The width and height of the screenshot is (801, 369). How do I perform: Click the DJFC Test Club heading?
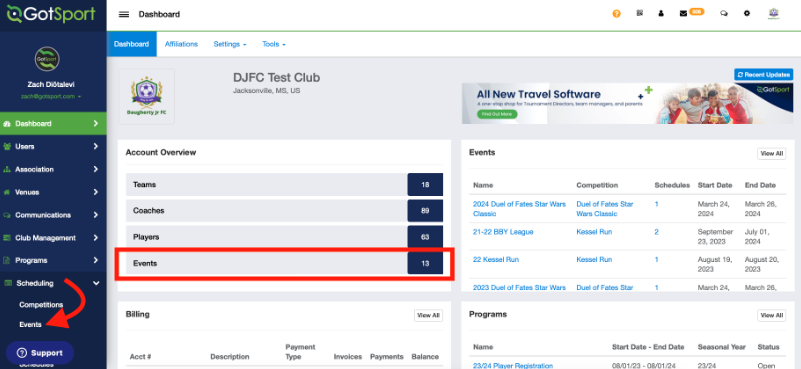coord(276,78)
